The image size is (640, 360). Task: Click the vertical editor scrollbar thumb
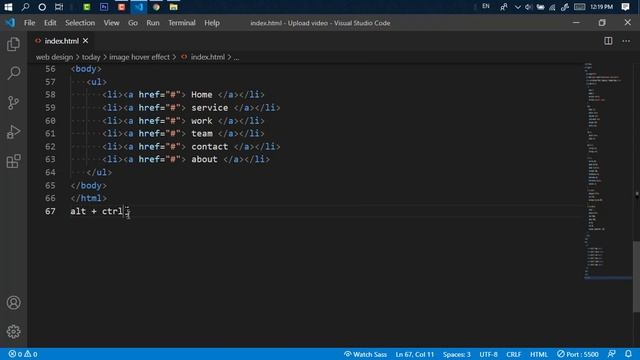636,276
